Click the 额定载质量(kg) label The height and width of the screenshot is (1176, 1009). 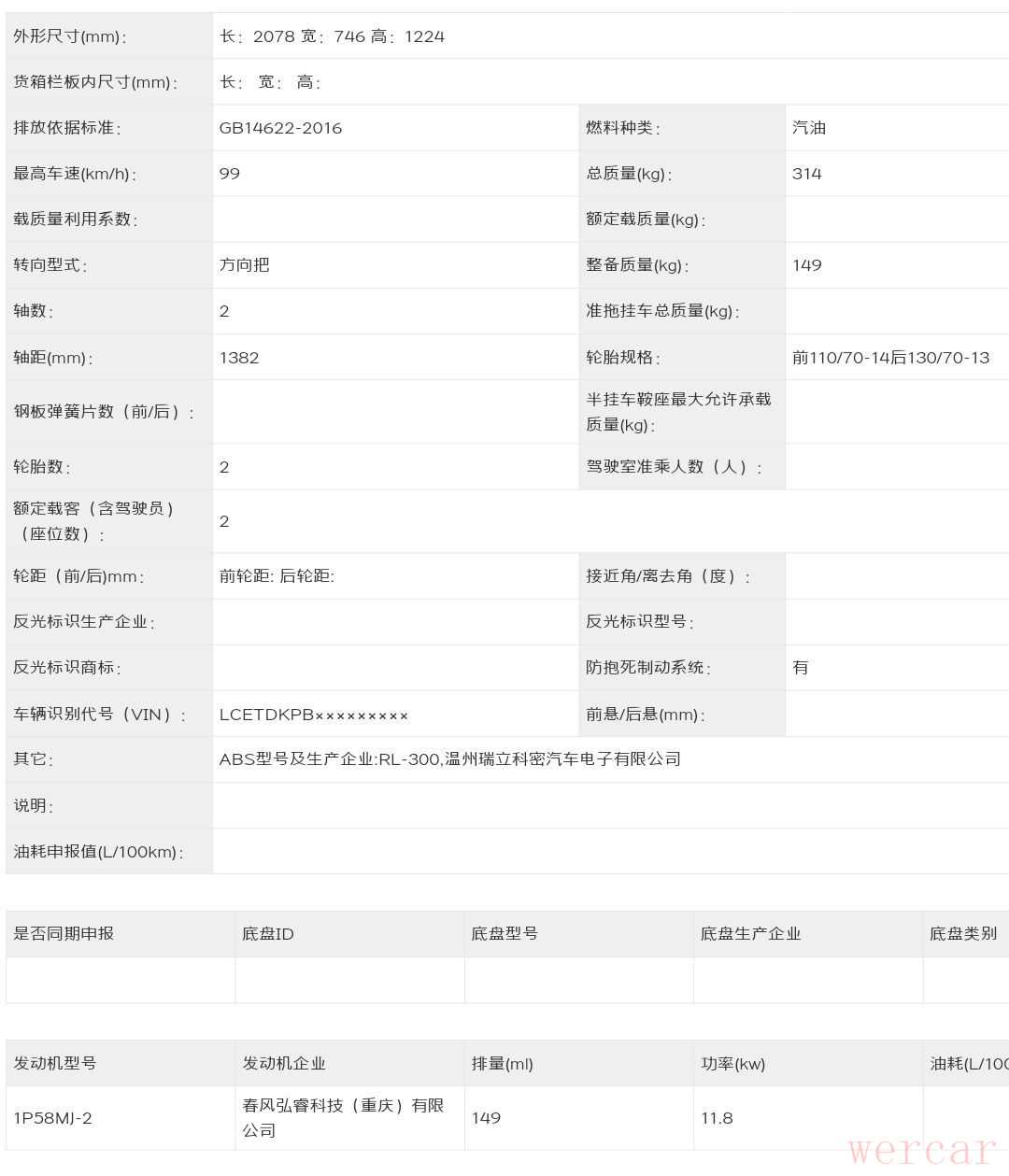pyautogui.click(x=646, y=220)
